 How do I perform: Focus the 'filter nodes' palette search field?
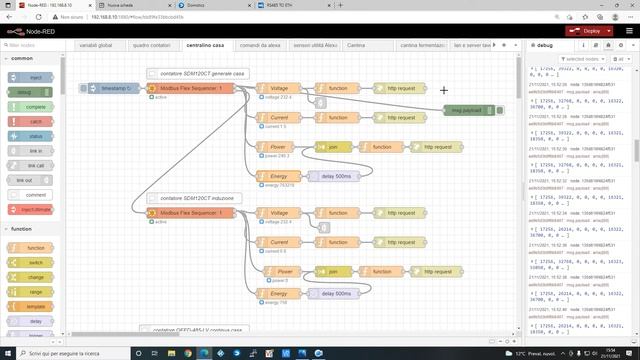pyautogui.click(x=32, y=45)
